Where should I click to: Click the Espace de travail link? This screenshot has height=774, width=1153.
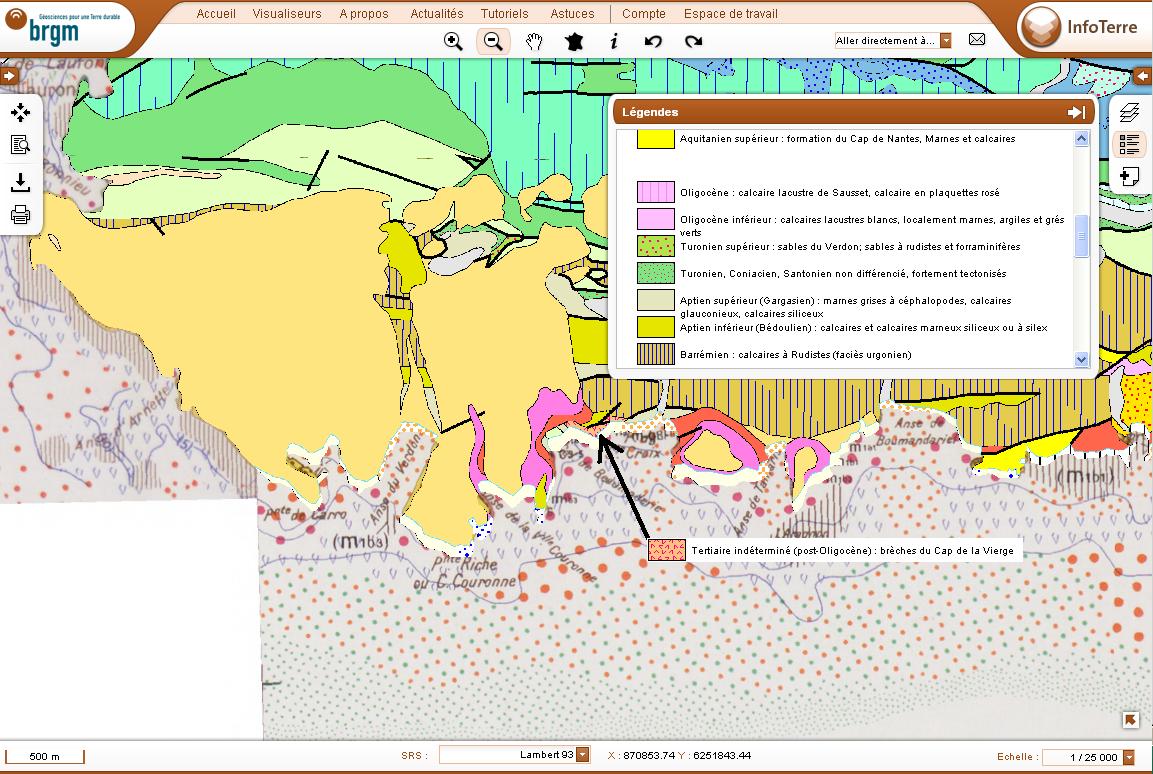pos(730,14)
